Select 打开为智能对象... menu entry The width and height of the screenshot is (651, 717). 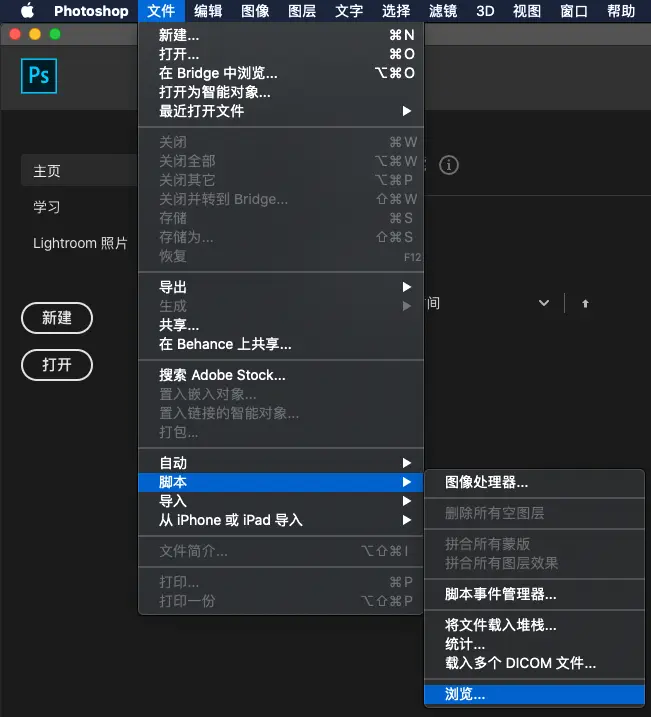tap(281, 92)
